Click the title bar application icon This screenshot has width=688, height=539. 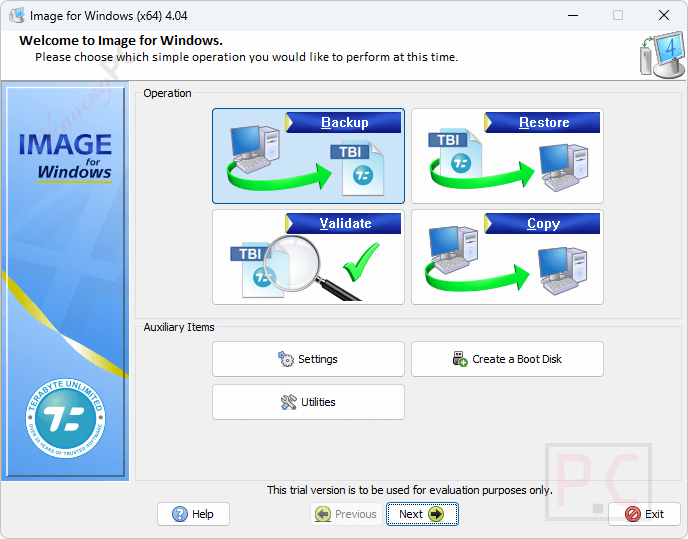(x=17, y=15)
